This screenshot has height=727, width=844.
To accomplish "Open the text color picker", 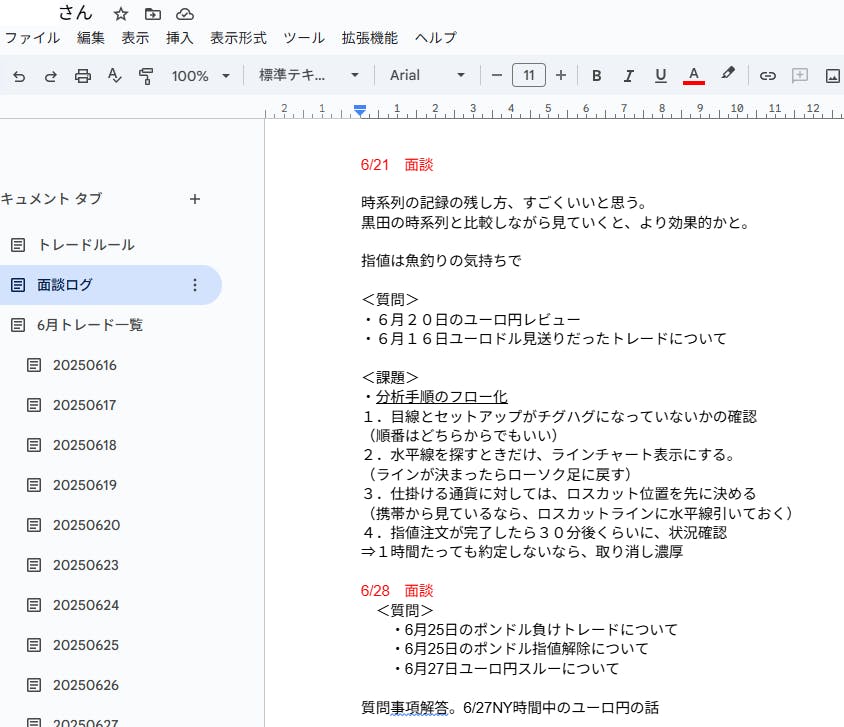I will [693, 75].
